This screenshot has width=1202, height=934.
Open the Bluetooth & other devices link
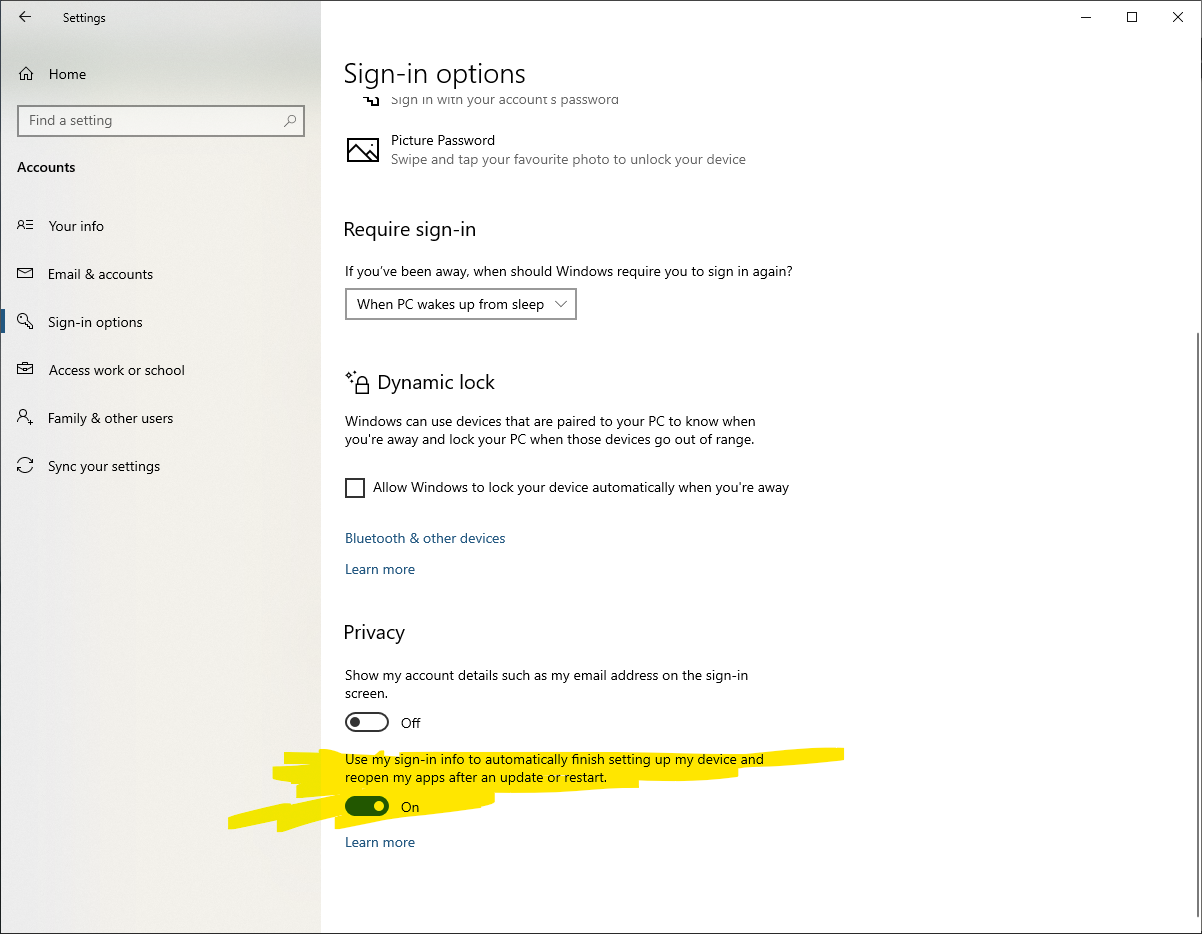(425, 538)
